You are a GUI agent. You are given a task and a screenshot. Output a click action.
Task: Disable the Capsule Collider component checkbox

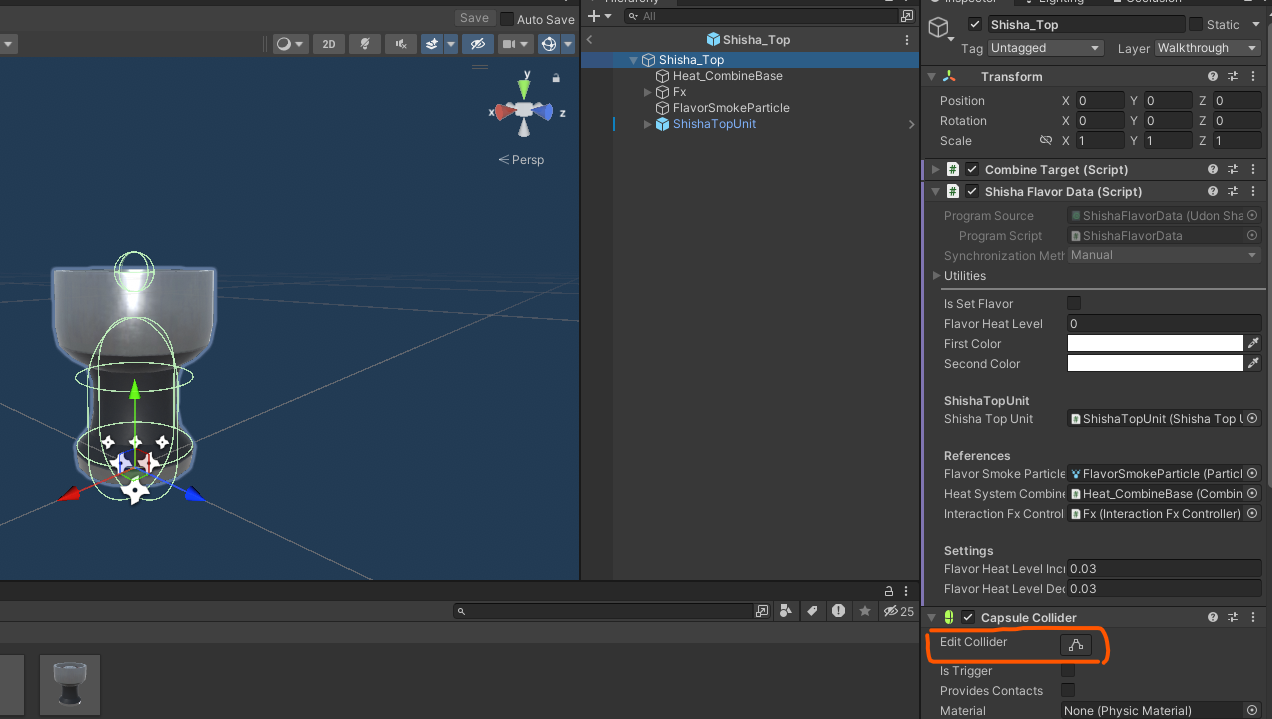coord(968,618)
